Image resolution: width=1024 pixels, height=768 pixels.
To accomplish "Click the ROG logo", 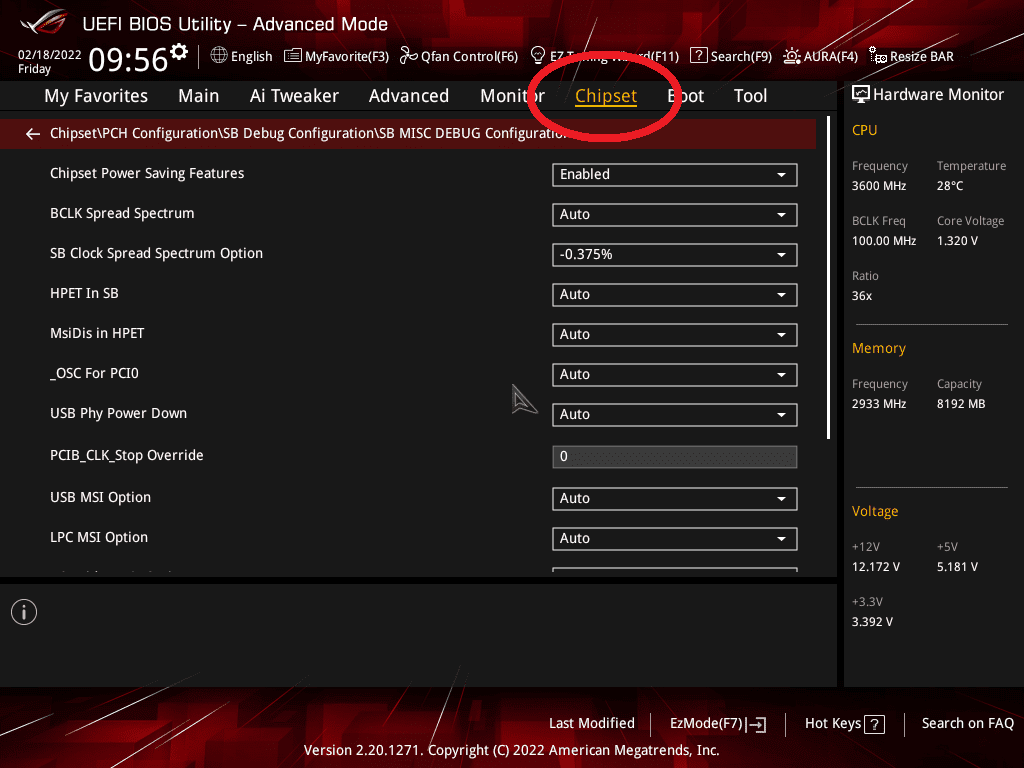I will pyautogui.click(x=44, y=22).
